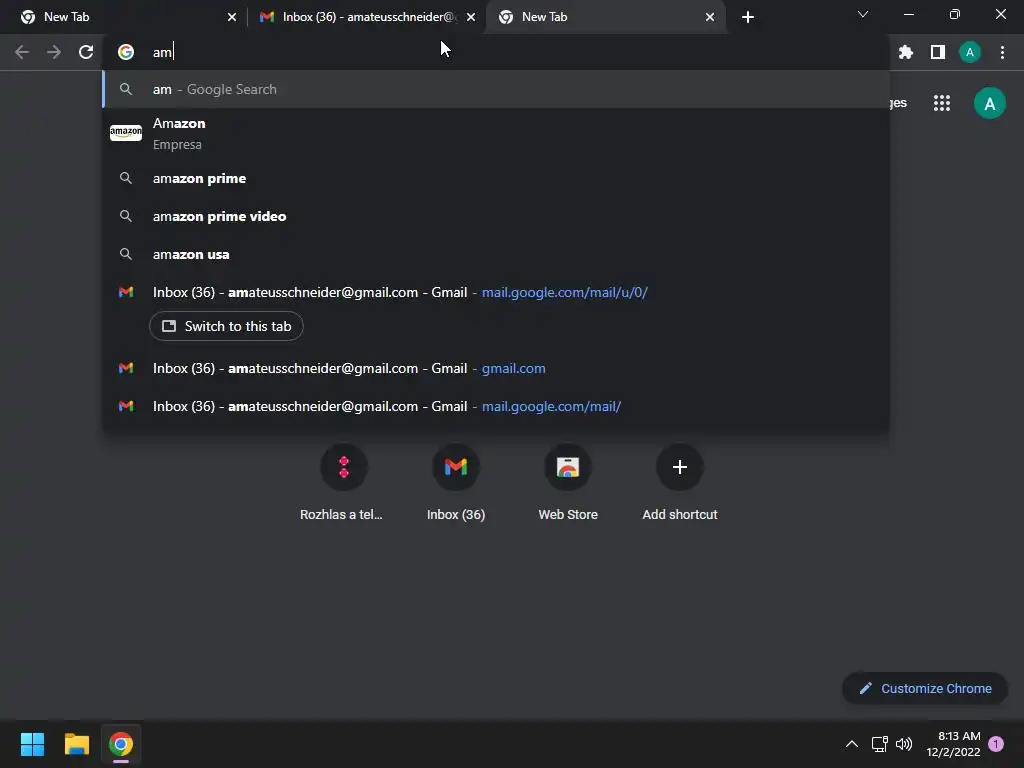This screenshot has width=1024, height=768.
Task: Select the third tab titled New Tab
Action: (x=606, y=17)
